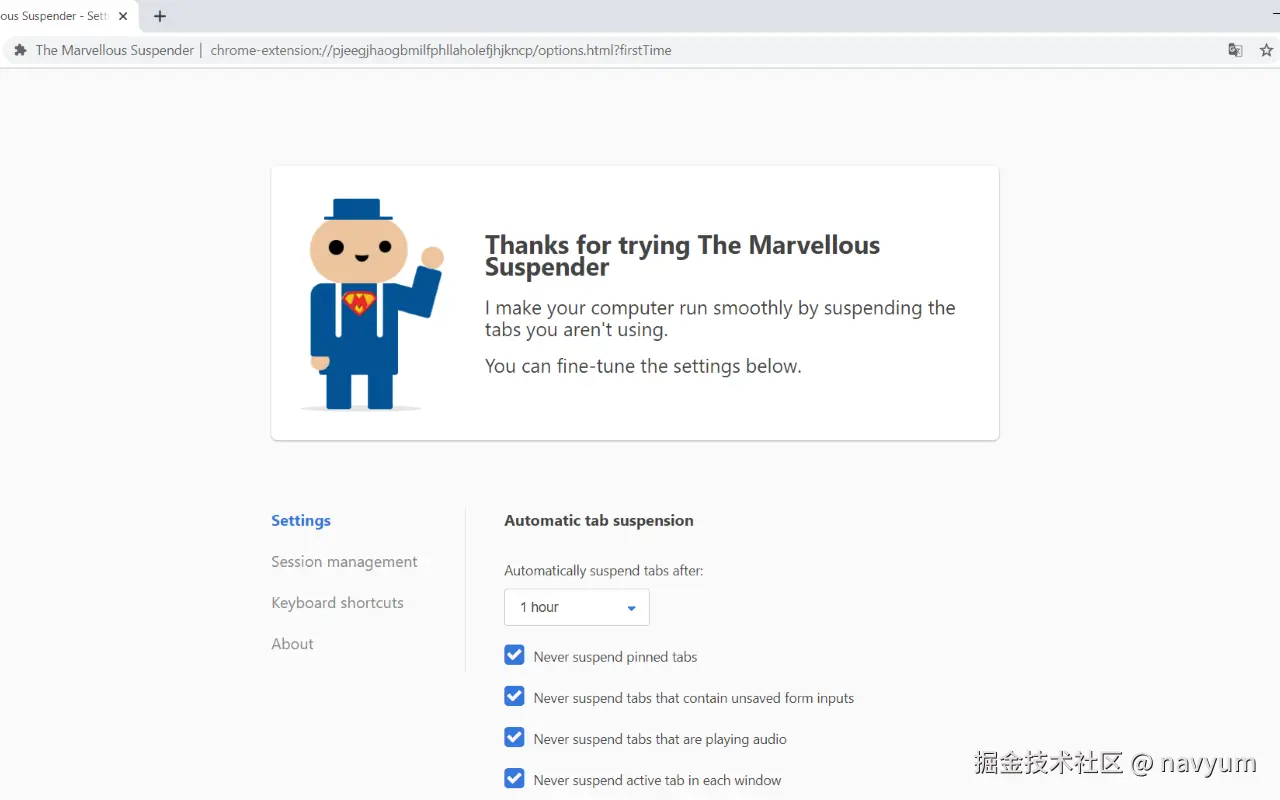Click the chrome-extension URL in address bar
Image resolution: width=1280 pixels, height=800 pixels.
click(x=441, y=50)
